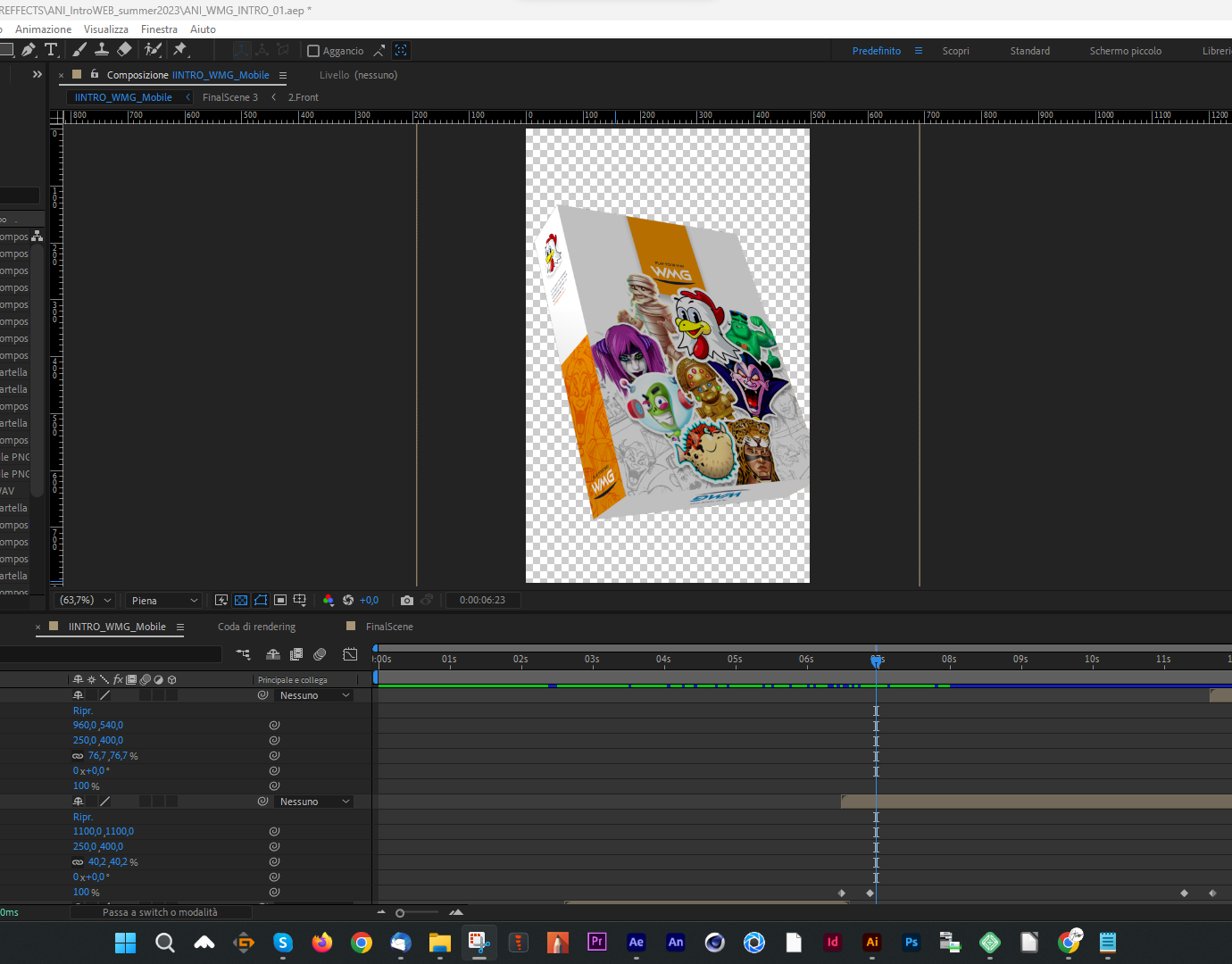Enable the Aggancio snapping checkbox
This screenshot has height=964, width=1232.
(313, 51)
